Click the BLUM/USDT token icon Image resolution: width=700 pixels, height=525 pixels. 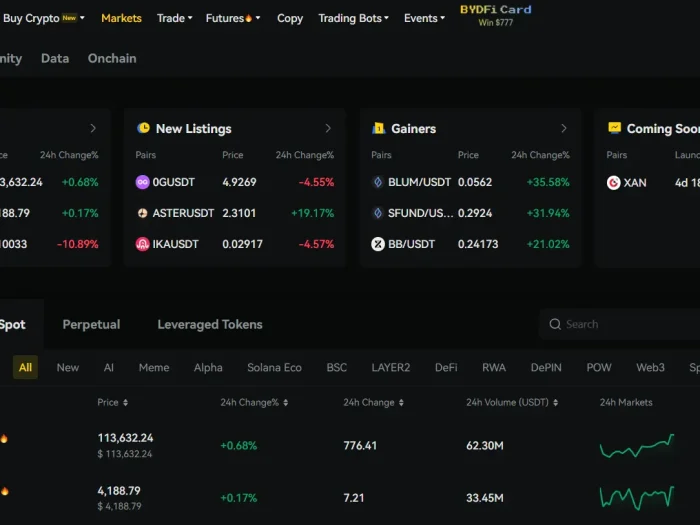coord(378,182)
